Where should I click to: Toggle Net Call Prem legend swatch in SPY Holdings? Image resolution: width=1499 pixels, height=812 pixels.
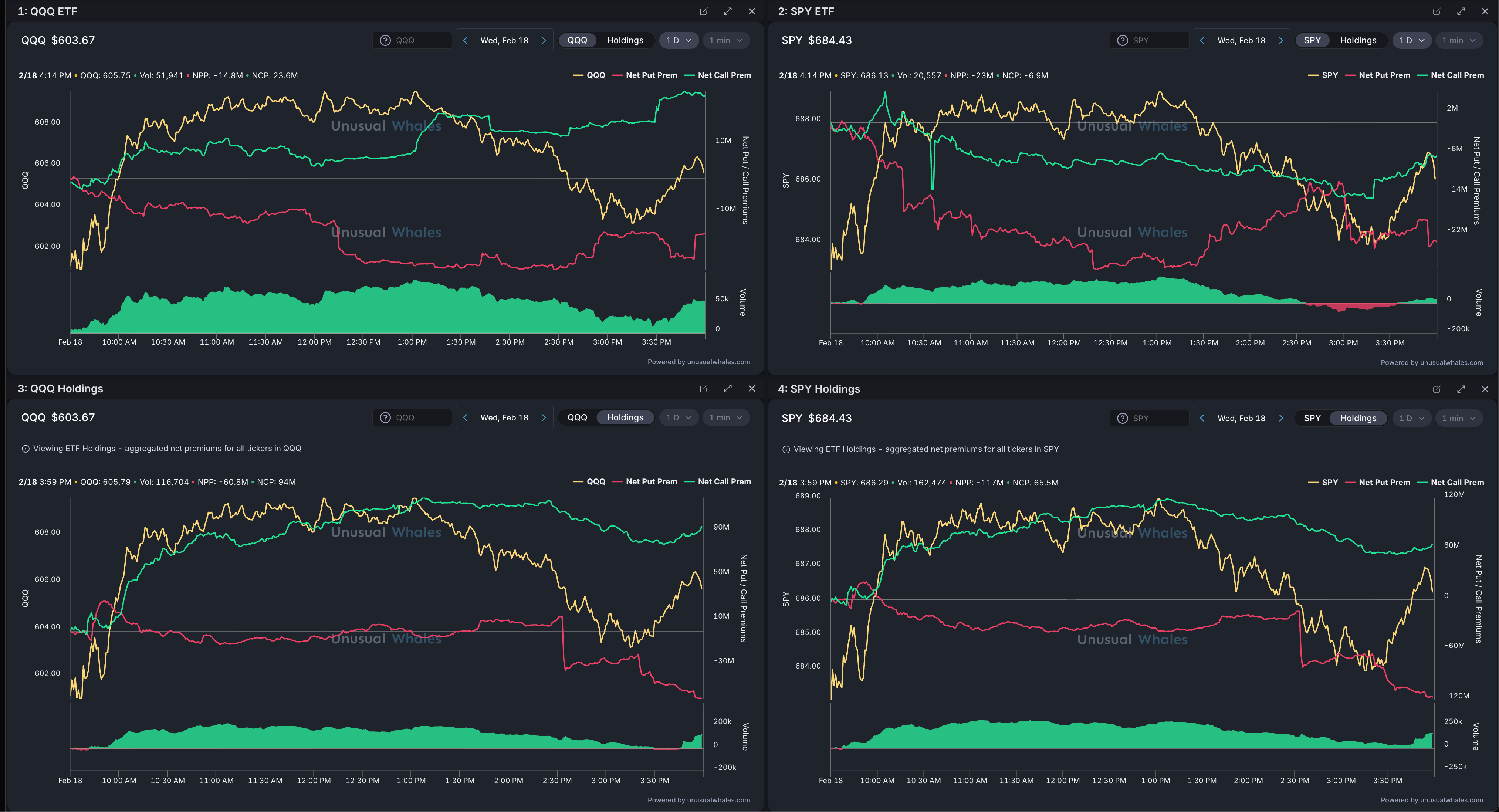tap(1423, 483)
